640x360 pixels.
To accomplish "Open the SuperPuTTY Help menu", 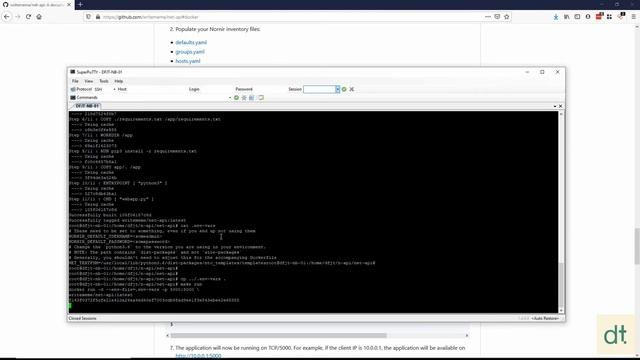I will [119, 81].
